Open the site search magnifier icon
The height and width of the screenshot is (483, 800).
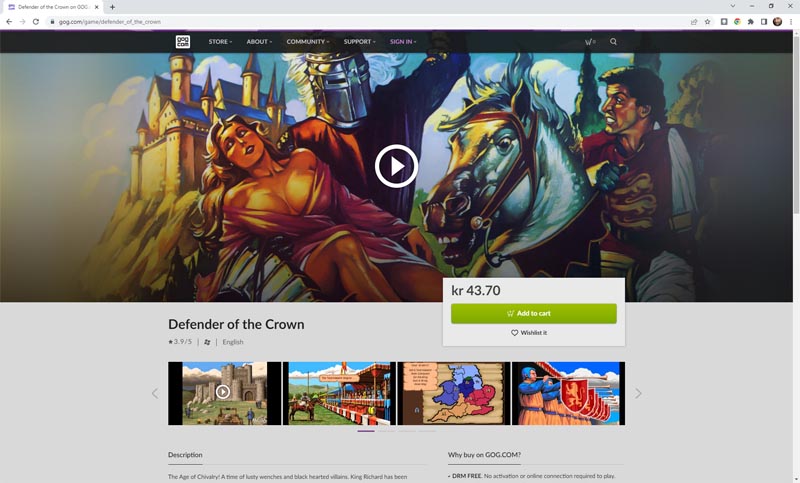pyautogui.click(x=613, y=42)
